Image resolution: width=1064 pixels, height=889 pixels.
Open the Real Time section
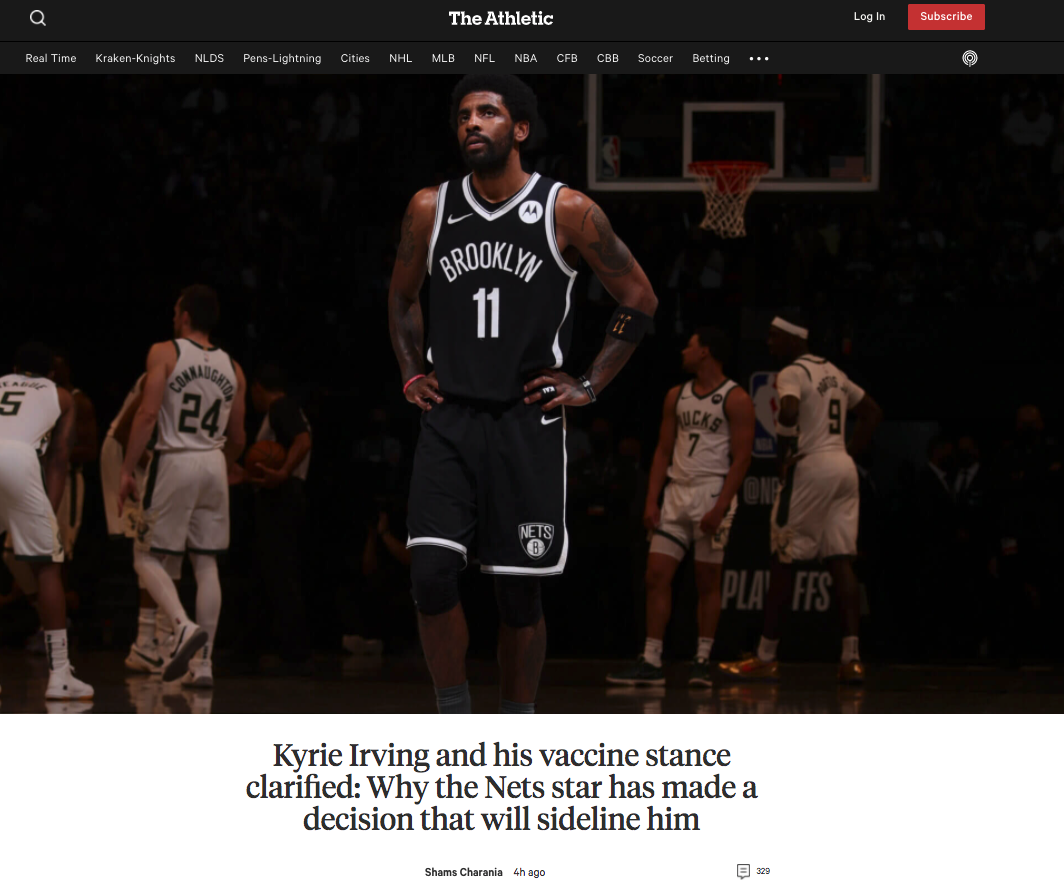click(51, 58)
